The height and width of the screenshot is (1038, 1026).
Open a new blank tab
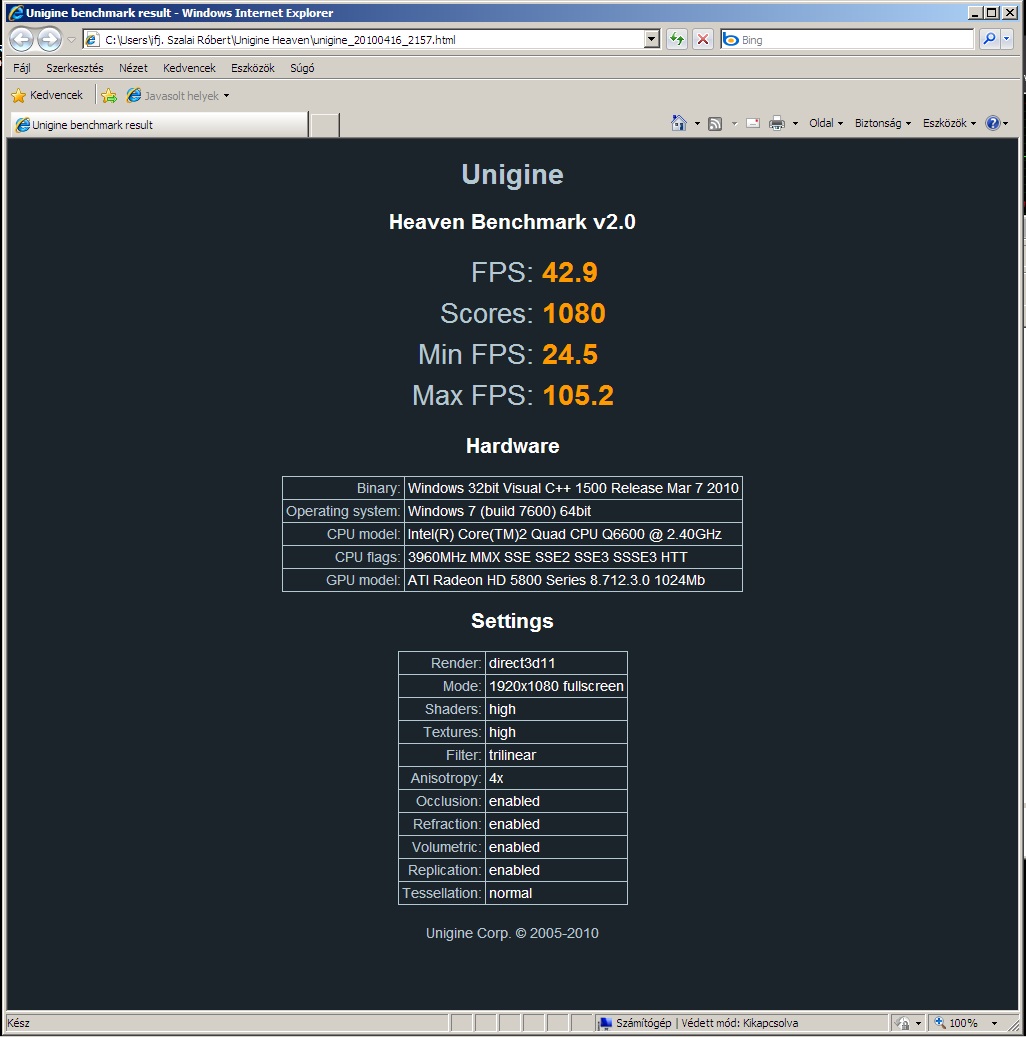[325, 124]
